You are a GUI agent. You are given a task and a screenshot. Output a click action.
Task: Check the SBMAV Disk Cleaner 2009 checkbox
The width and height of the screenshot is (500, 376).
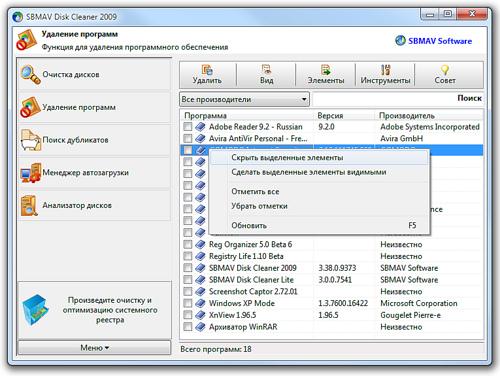pyautogui.click(x=188, y=268)
